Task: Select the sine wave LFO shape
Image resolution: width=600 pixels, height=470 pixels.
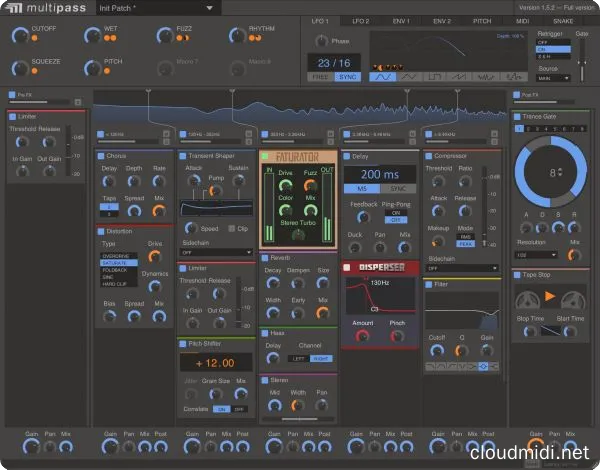Action: [383, 76]
